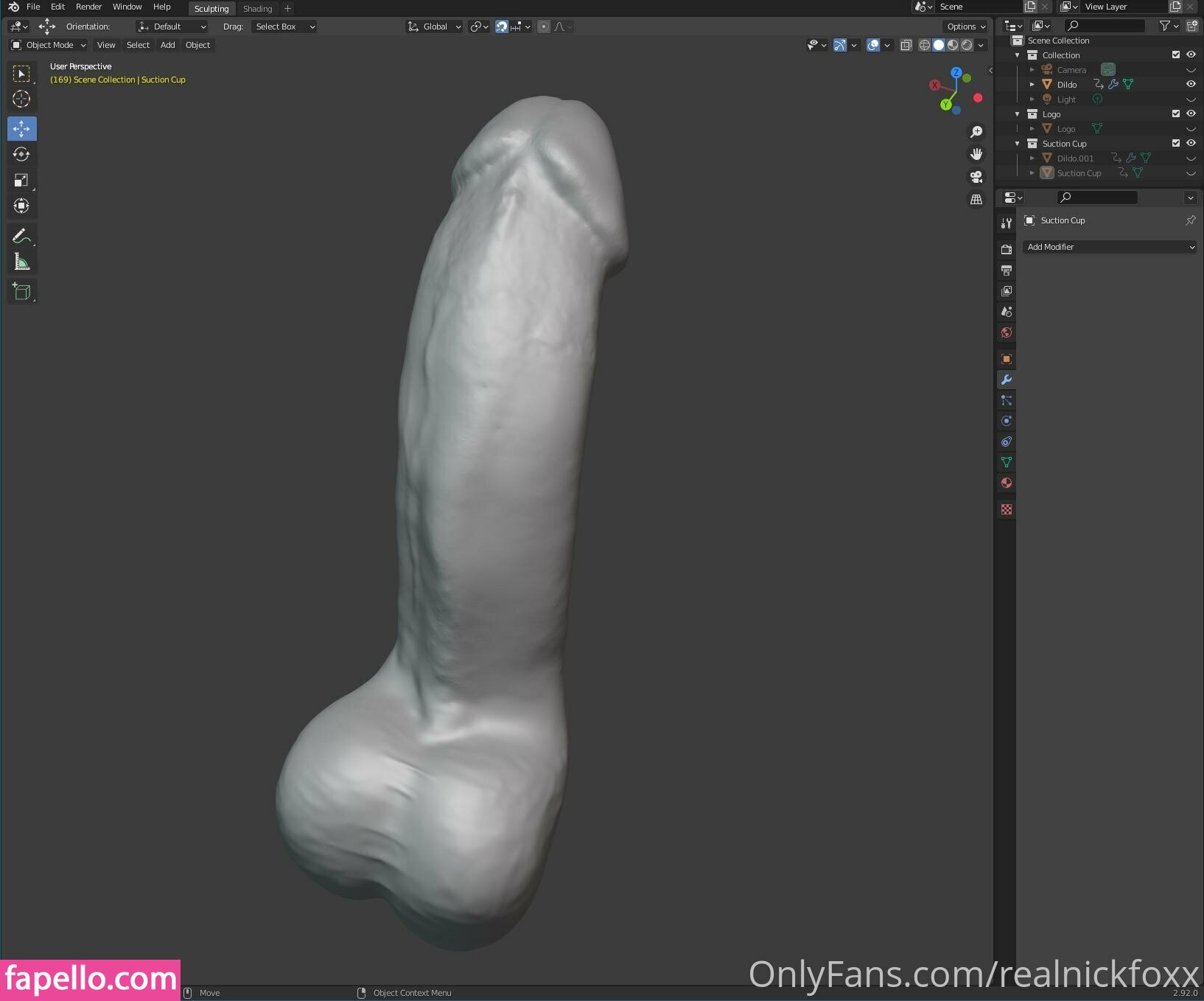The width and height of the screenshot is (1204, 1001).
Task: Collapse the Suction Cup collection
Action: (x=1018, y=144)
